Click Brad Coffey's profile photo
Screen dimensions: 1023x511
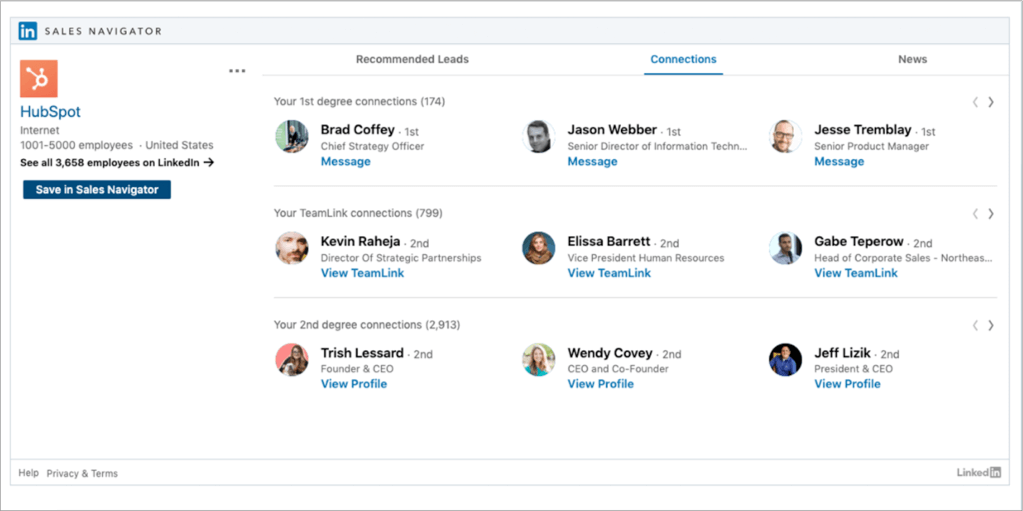click(292, 137)
